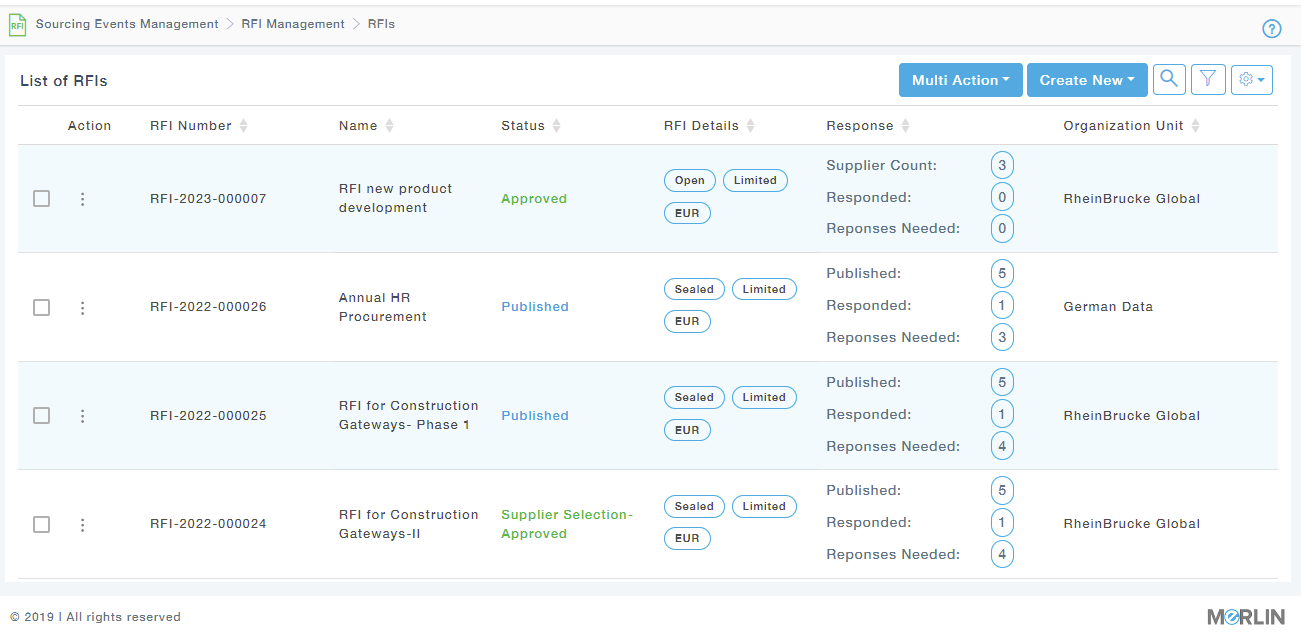Viewport: 1301px width, 637px height.
Task: Open the filter funnel icon button
Action: (1208, 80)
